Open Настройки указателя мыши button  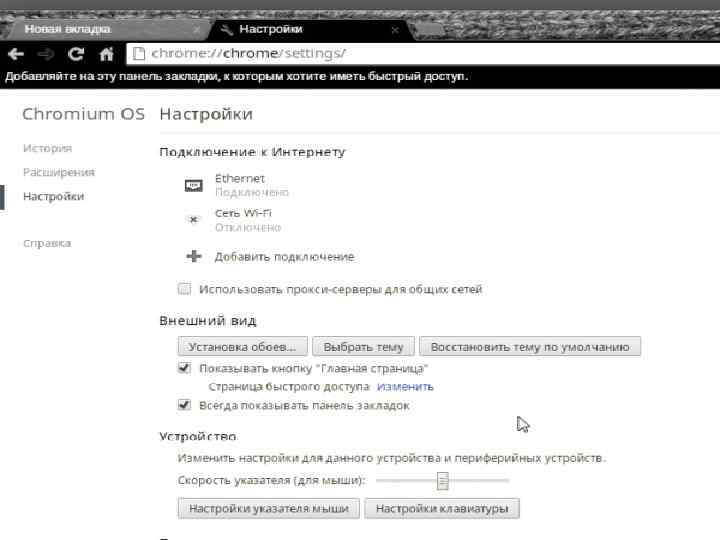click(269, 508)
